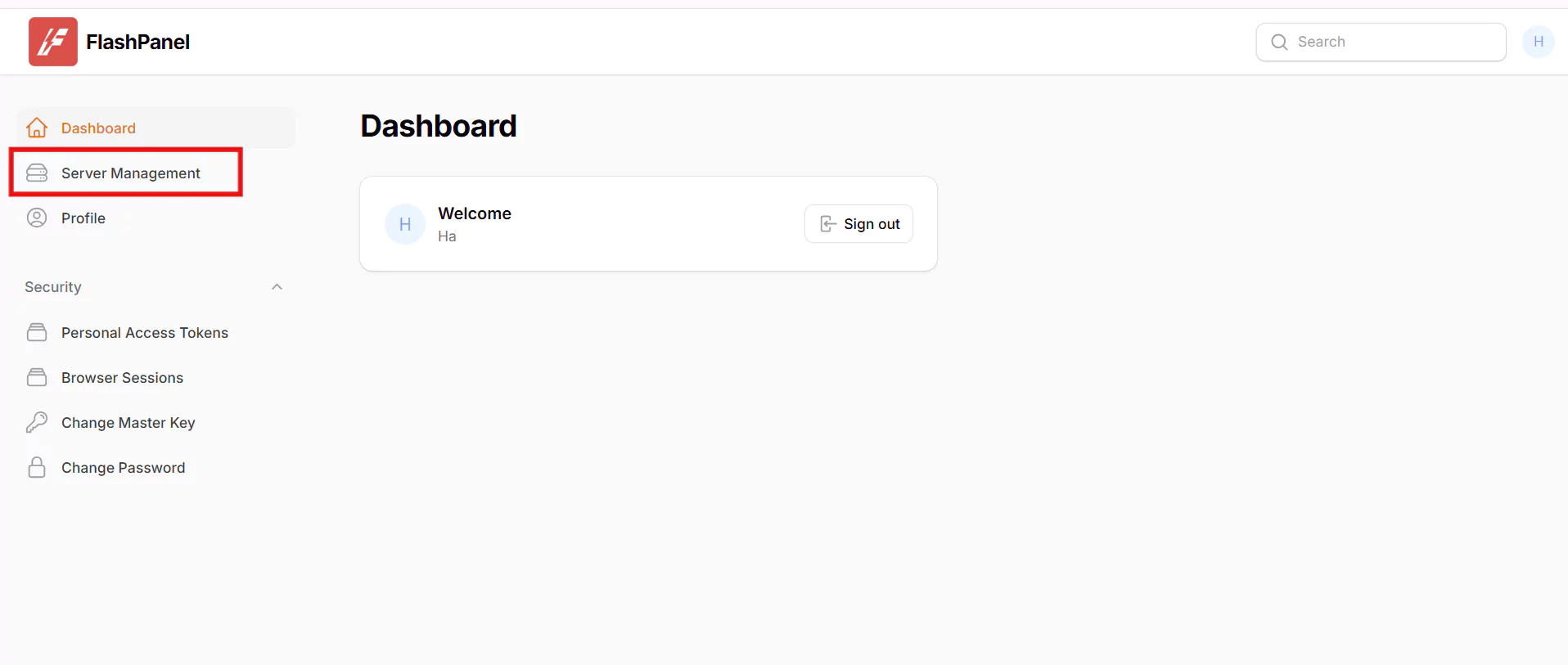Image resolution: width=1568 pixels, height=665 pixels.
Task: Click the Server Management server icon
Action: pyautogui.click(x=37, y=173)
